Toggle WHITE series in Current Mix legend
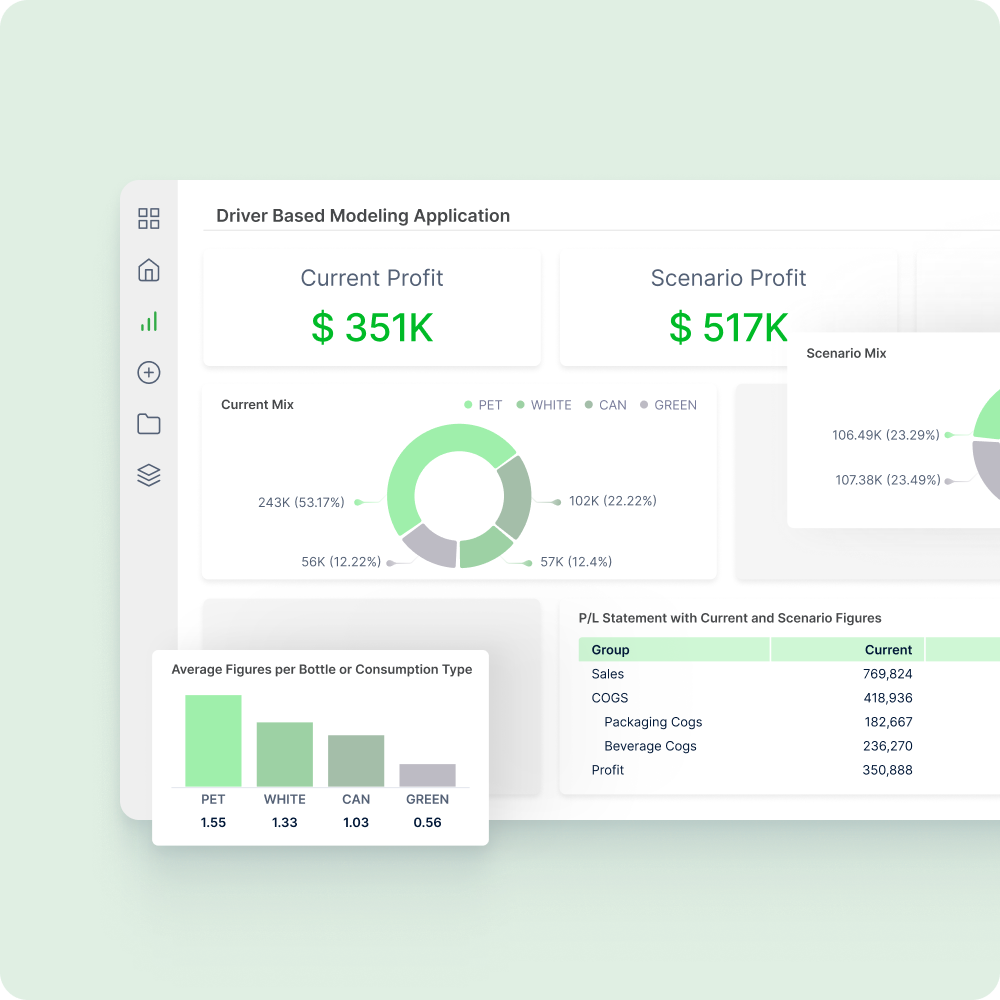The image size is (1000, 1000). tap(543, 405)
